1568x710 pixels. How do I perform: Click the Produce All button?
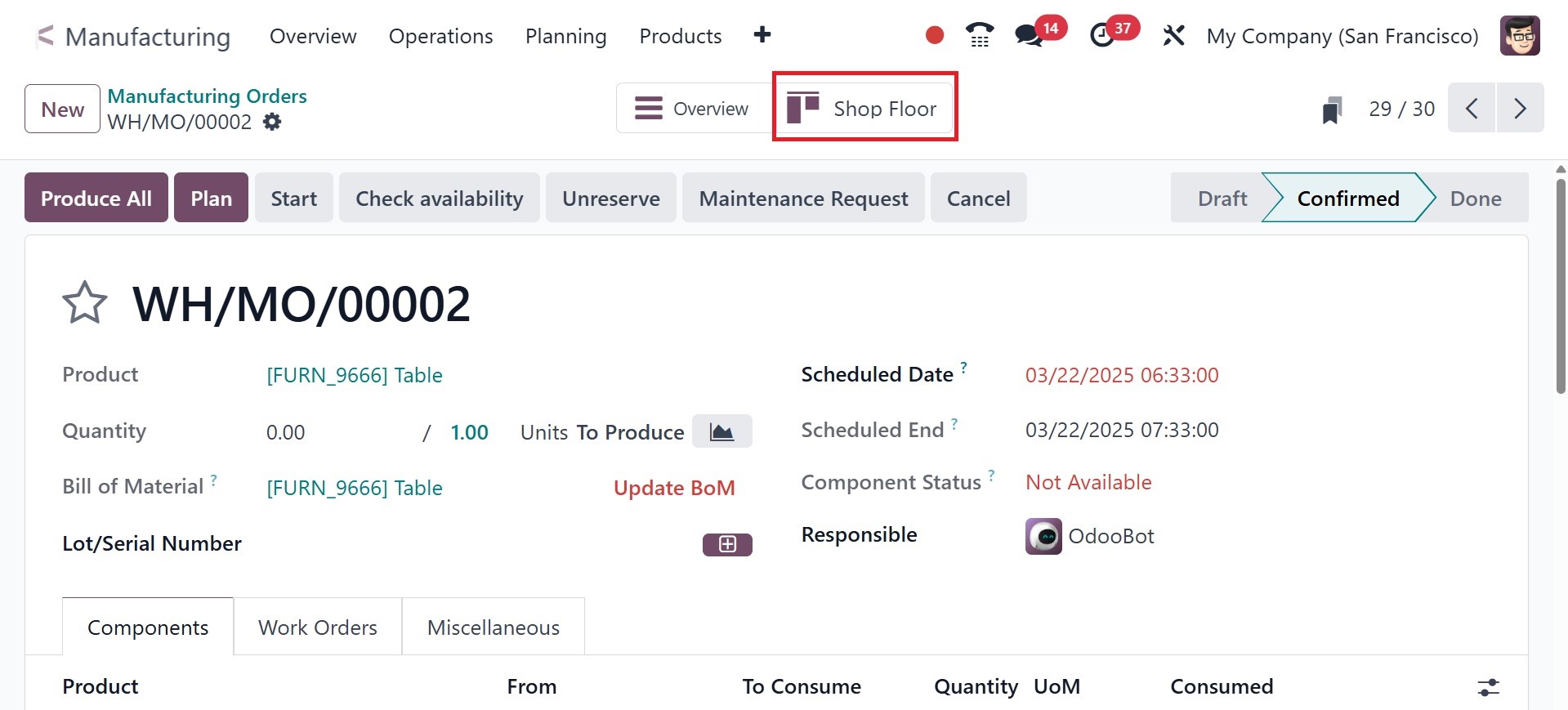96,198
